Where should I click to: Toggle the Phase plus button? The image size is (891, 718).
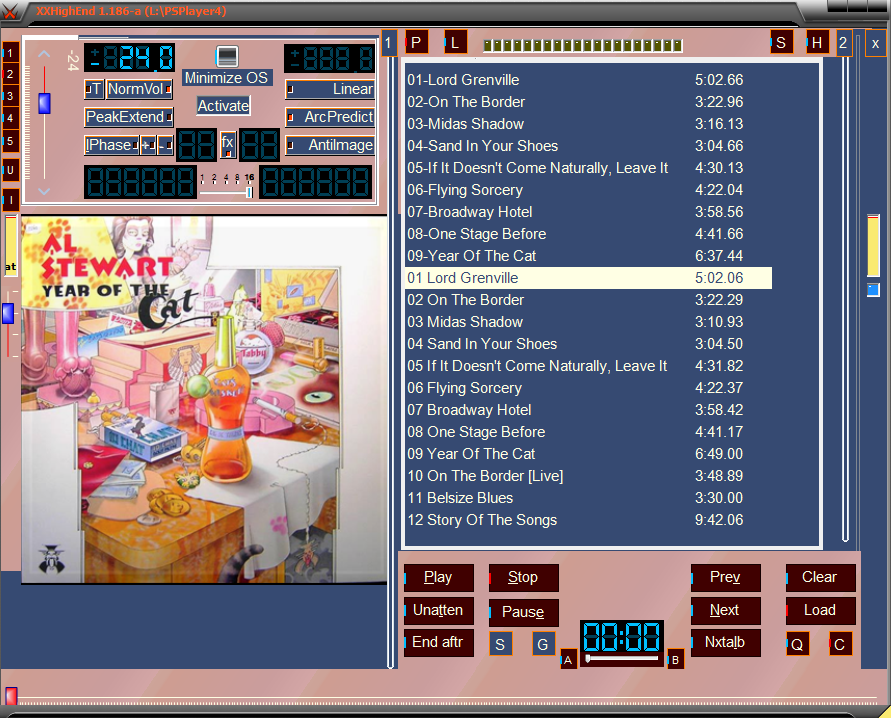click(148, 145)
